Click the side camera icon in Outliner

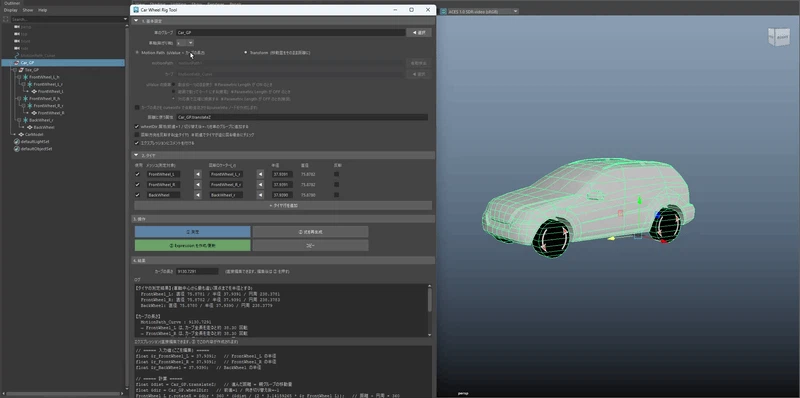[16, 48]
